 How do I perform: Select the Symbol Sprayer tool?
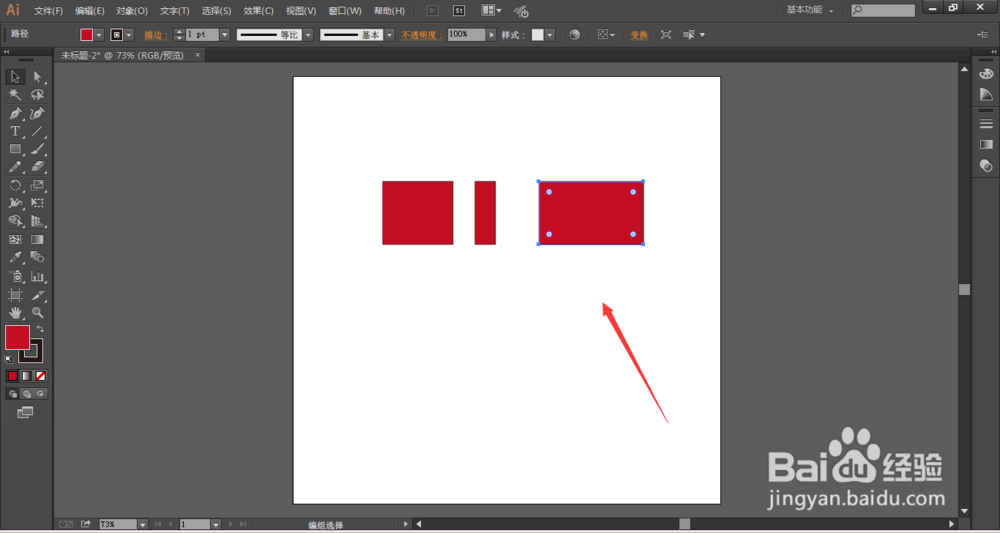pyautogui.click(x=15, y=277)
